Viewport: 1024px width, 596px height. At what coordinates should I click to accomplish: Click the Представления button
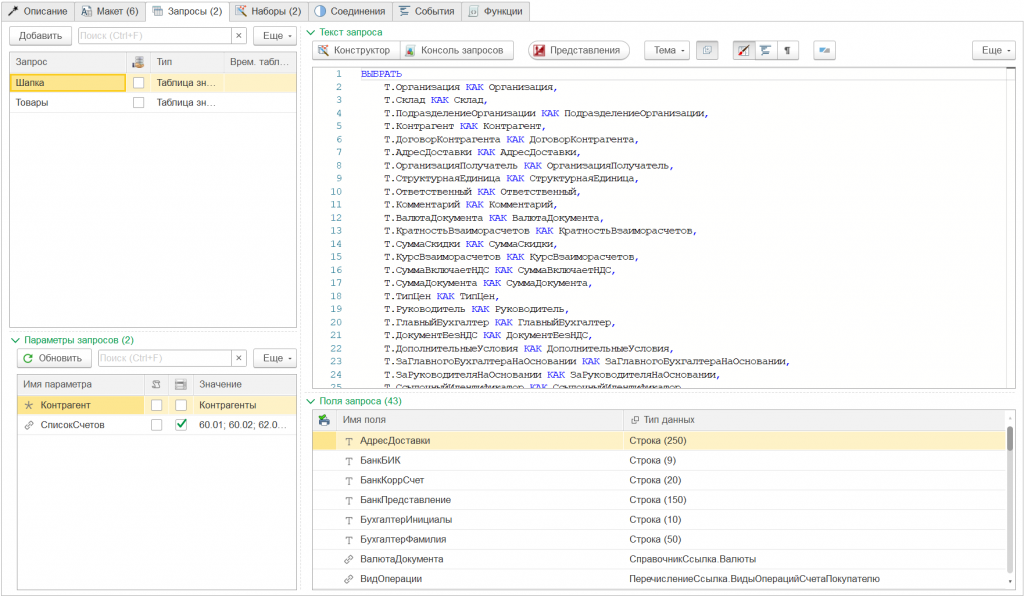[x=580, y=50]
